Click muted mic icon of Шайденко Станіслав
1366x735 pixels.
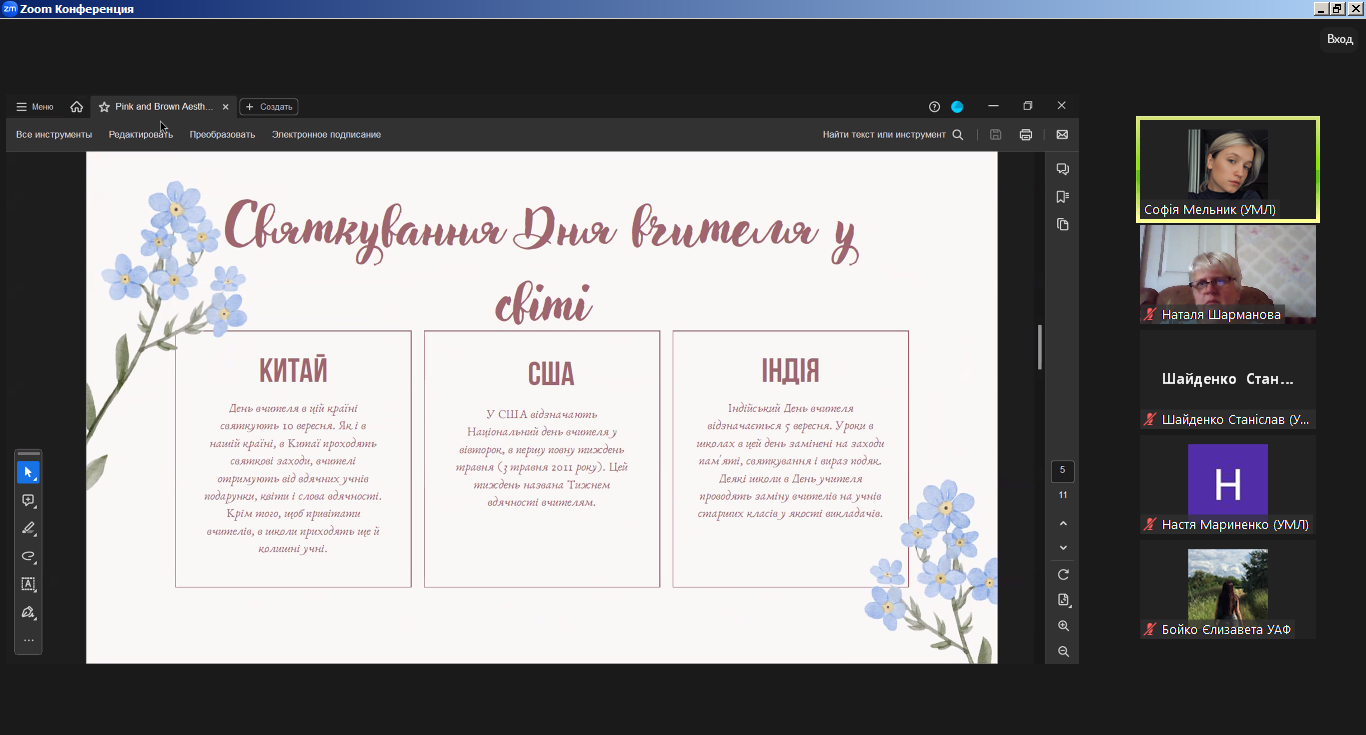tap(1151, 420)
